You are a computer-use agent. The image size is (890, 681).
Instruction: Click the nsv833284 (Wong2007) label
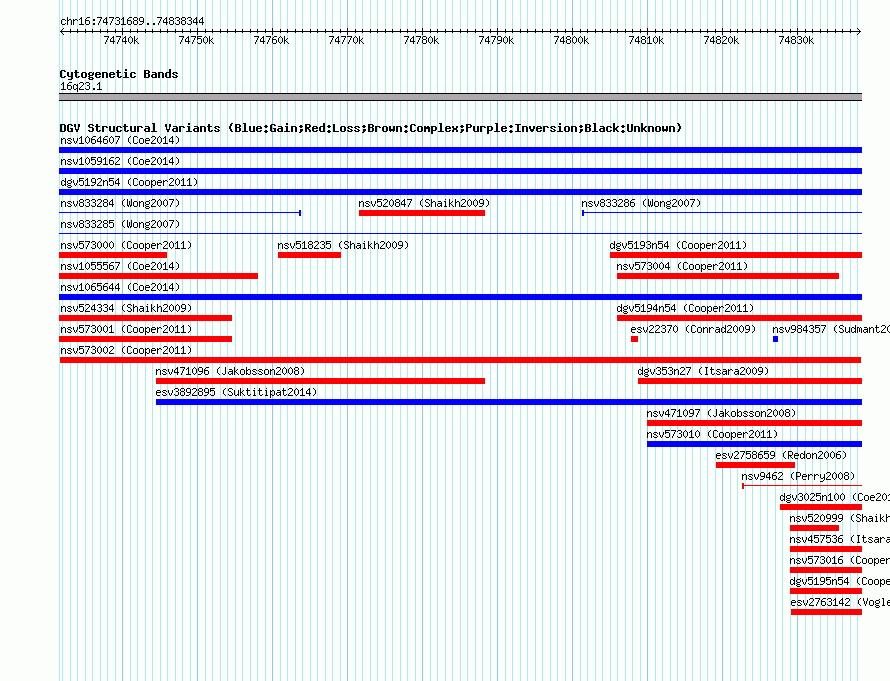pos(120,203)
